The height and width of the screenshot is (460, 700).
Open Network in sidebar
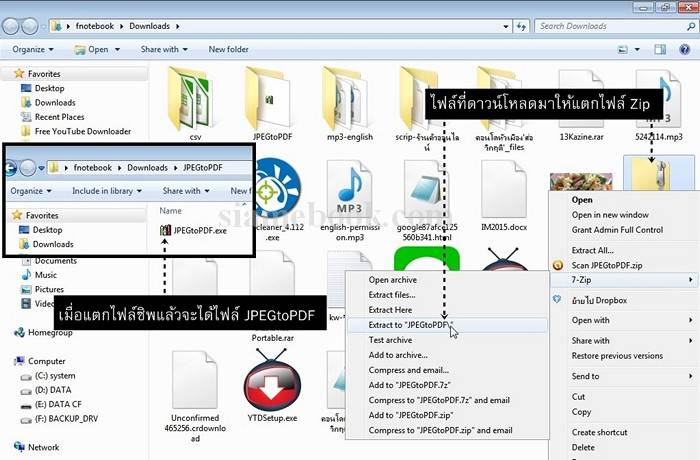[37, 447]
